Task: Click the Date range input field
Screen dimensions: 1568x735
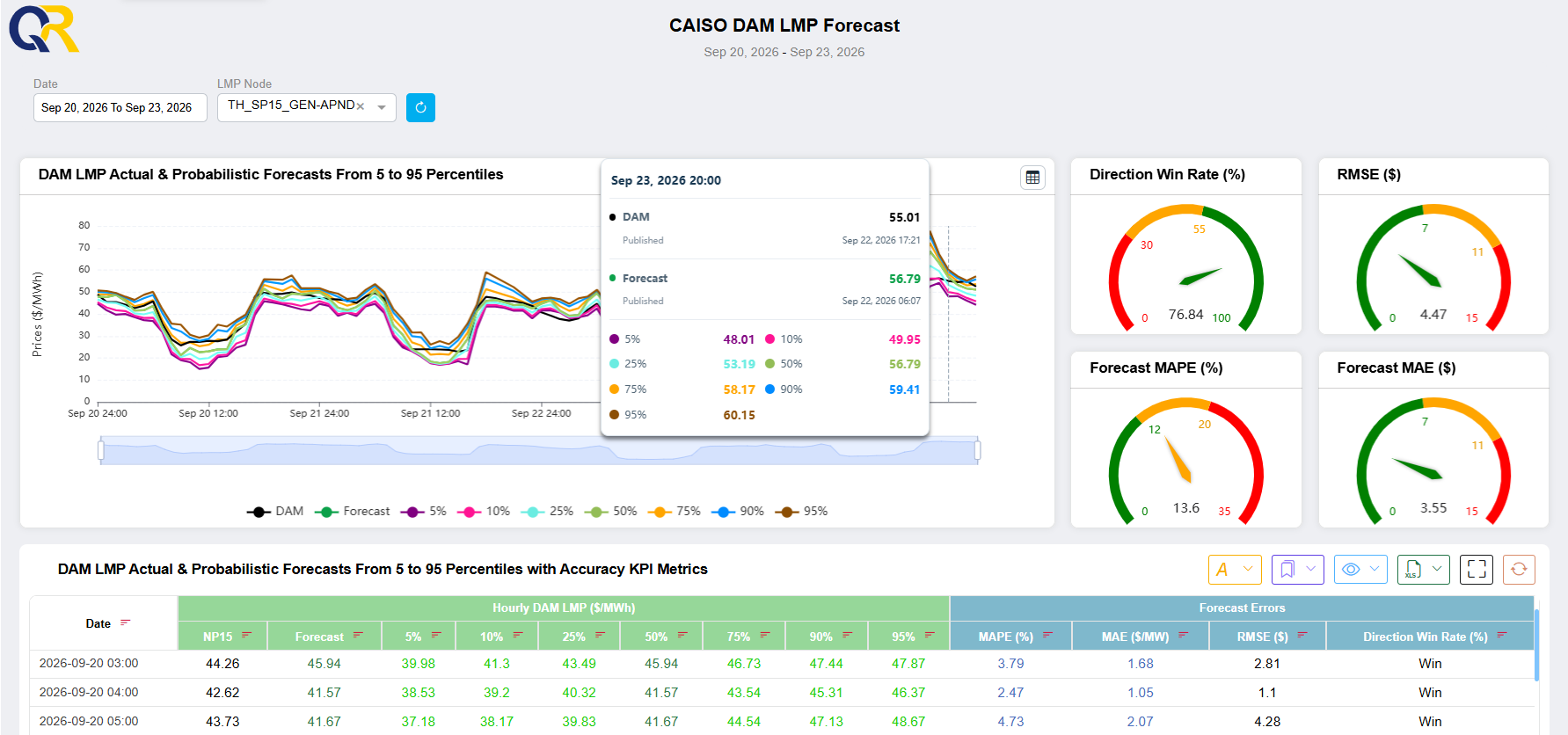Action: click(120, 107)
